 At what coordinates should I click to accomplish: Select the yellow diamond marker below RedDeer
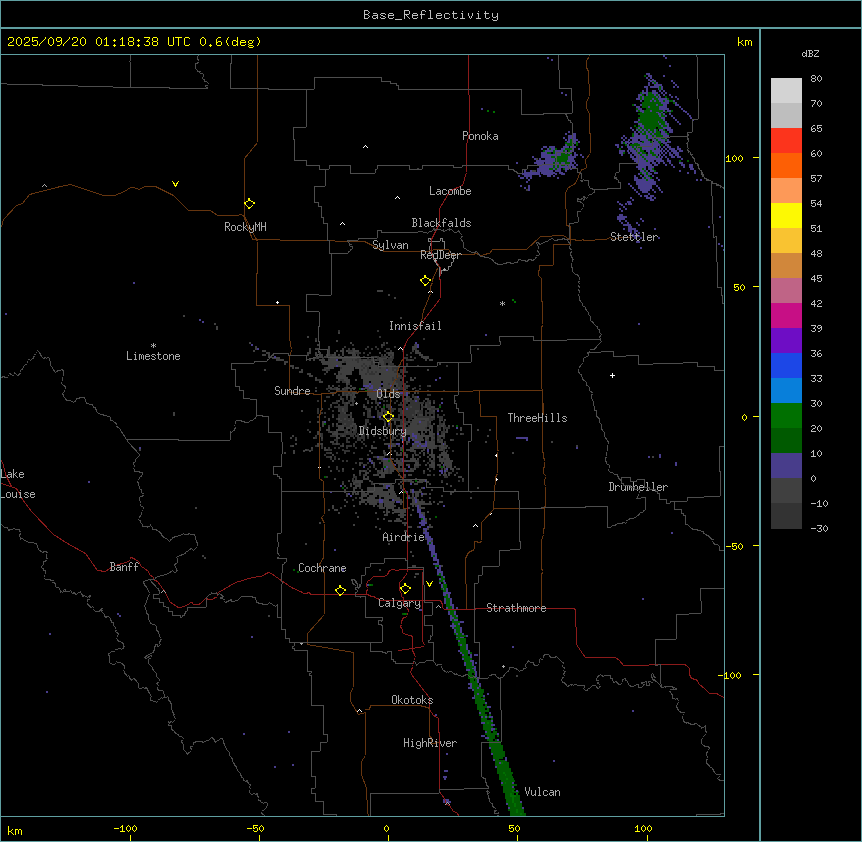pos(425,281)
